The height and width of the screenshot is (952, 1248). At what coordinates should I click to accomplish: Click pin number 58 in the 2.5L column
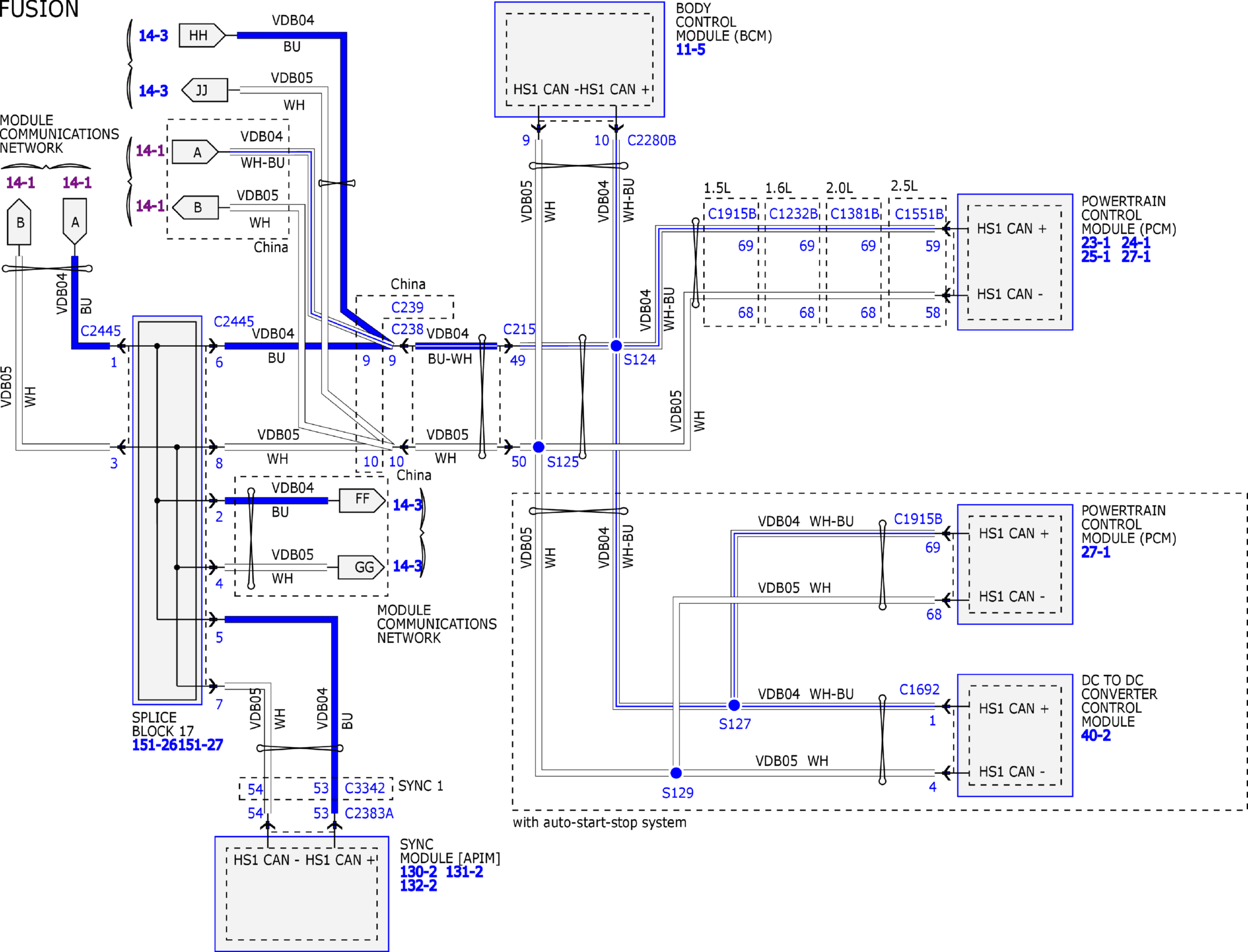(x=933, y=313)
